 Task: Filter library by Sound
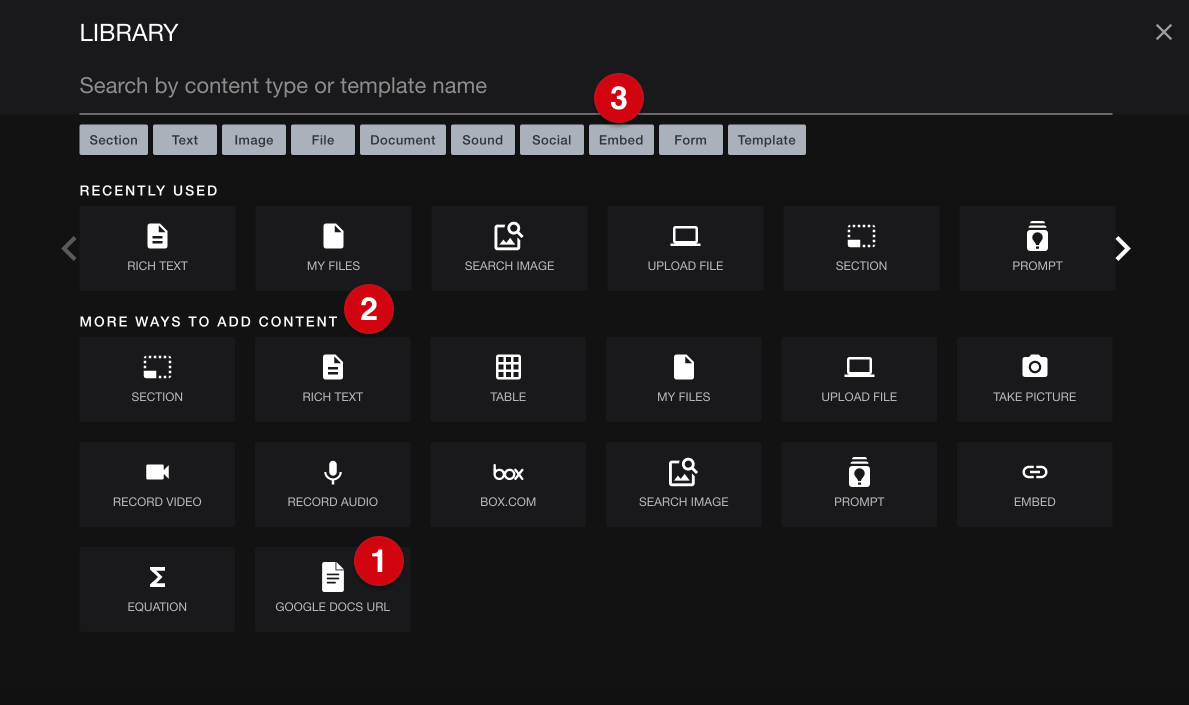(483, 140)
